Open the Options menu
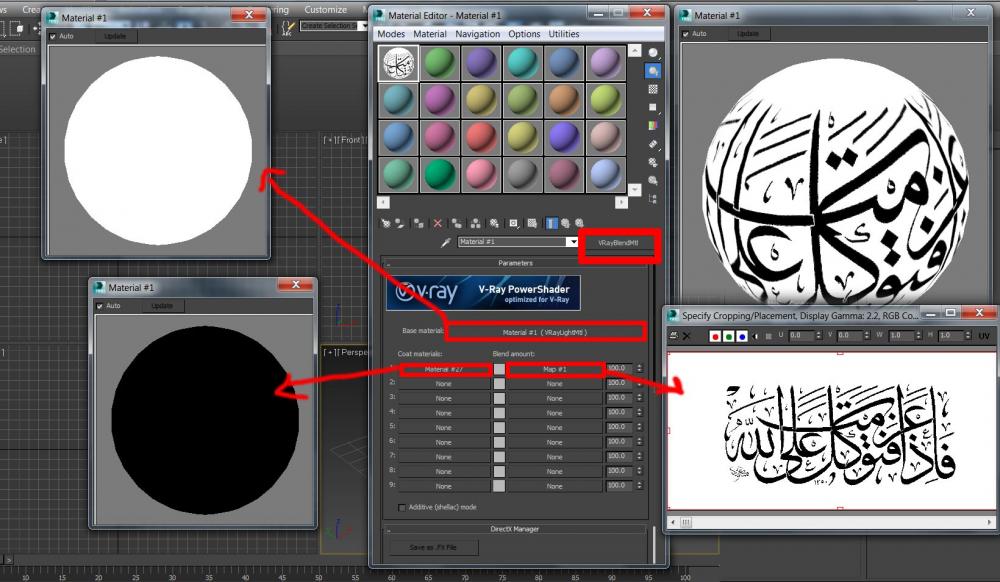1000x582 pixels. click(x=524, y=34)
